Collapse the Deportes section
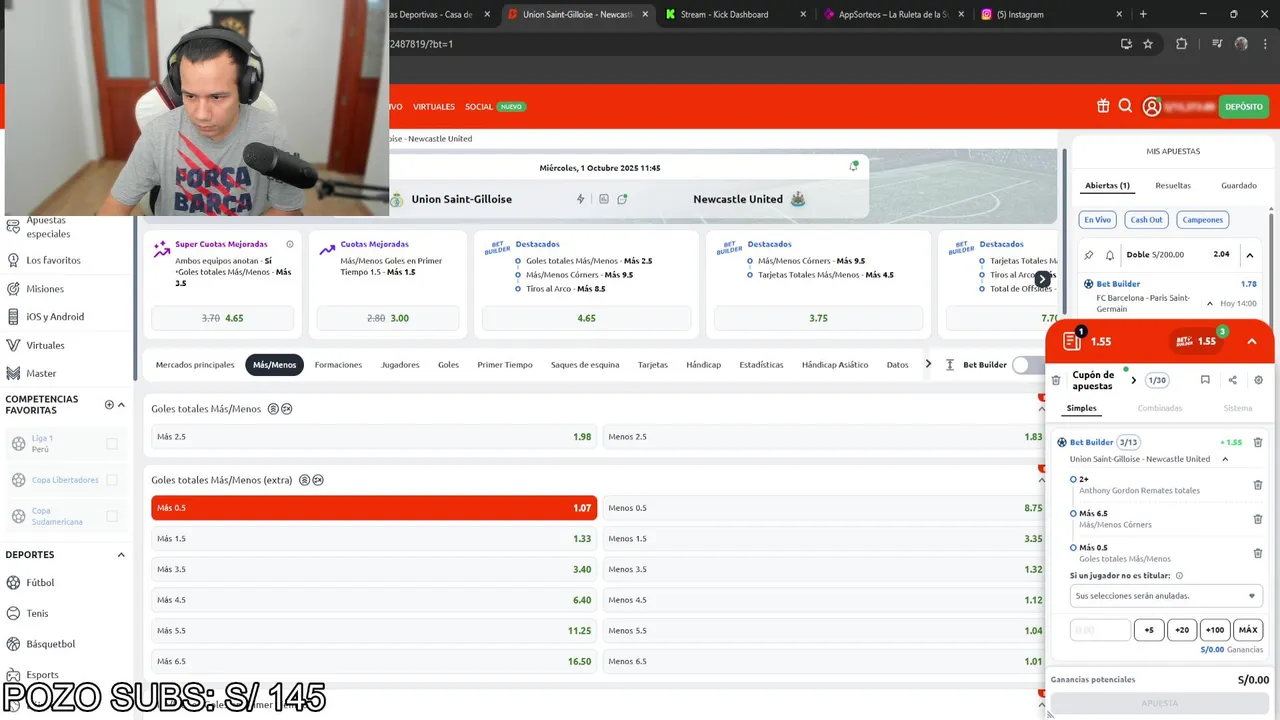1280x720 pixels. (121, 555)
